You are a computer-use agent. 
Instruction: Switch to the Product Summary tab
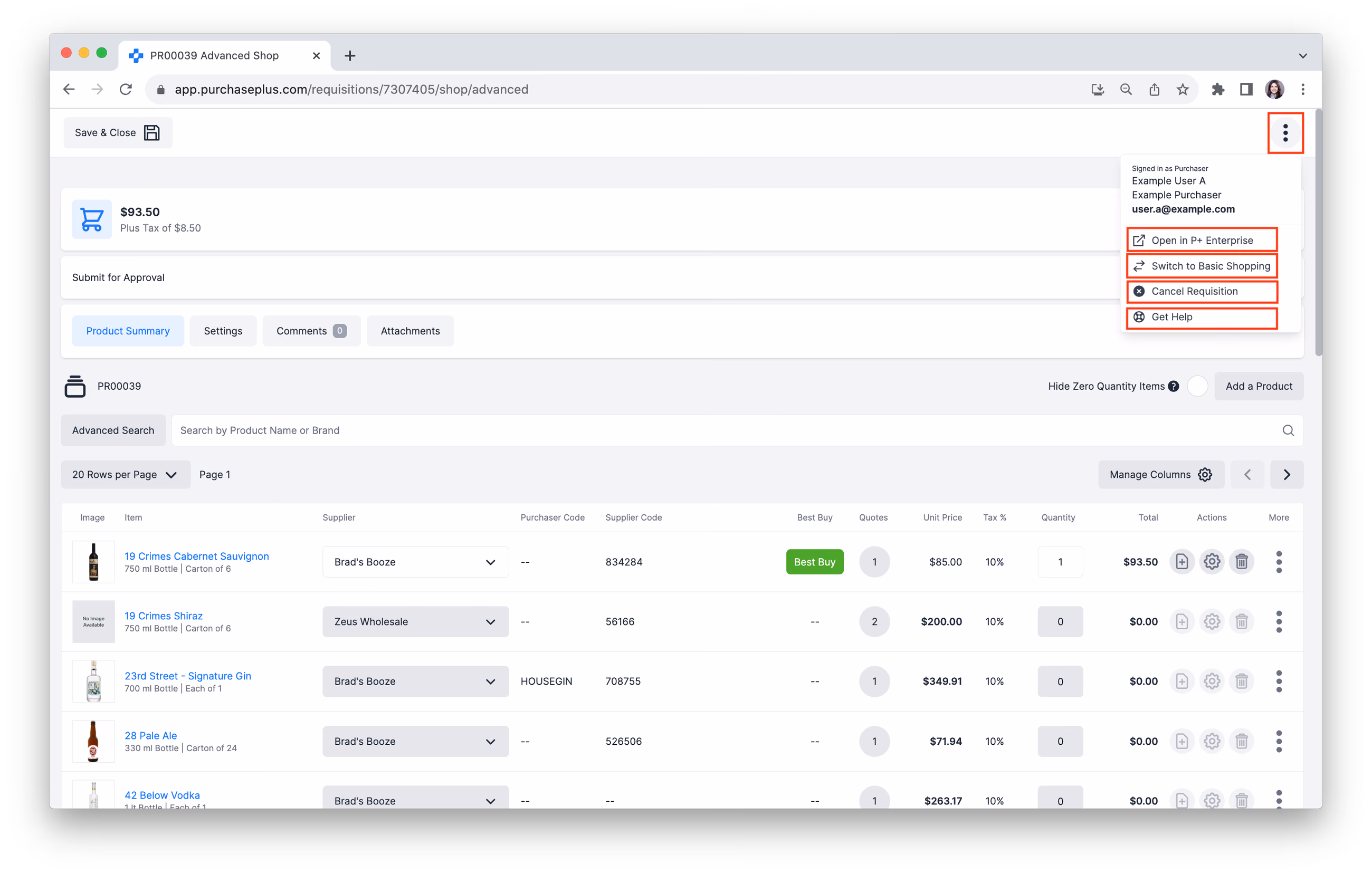coord(128,331)
